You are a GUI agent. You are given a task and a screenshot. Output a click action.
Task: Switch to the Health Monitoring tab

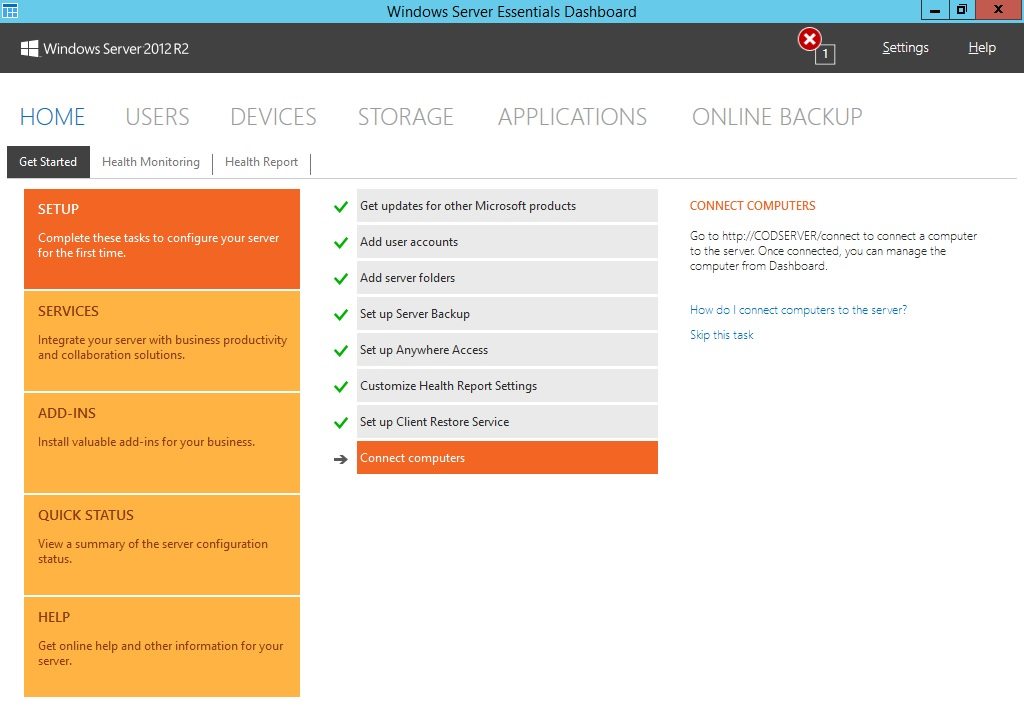151,162
